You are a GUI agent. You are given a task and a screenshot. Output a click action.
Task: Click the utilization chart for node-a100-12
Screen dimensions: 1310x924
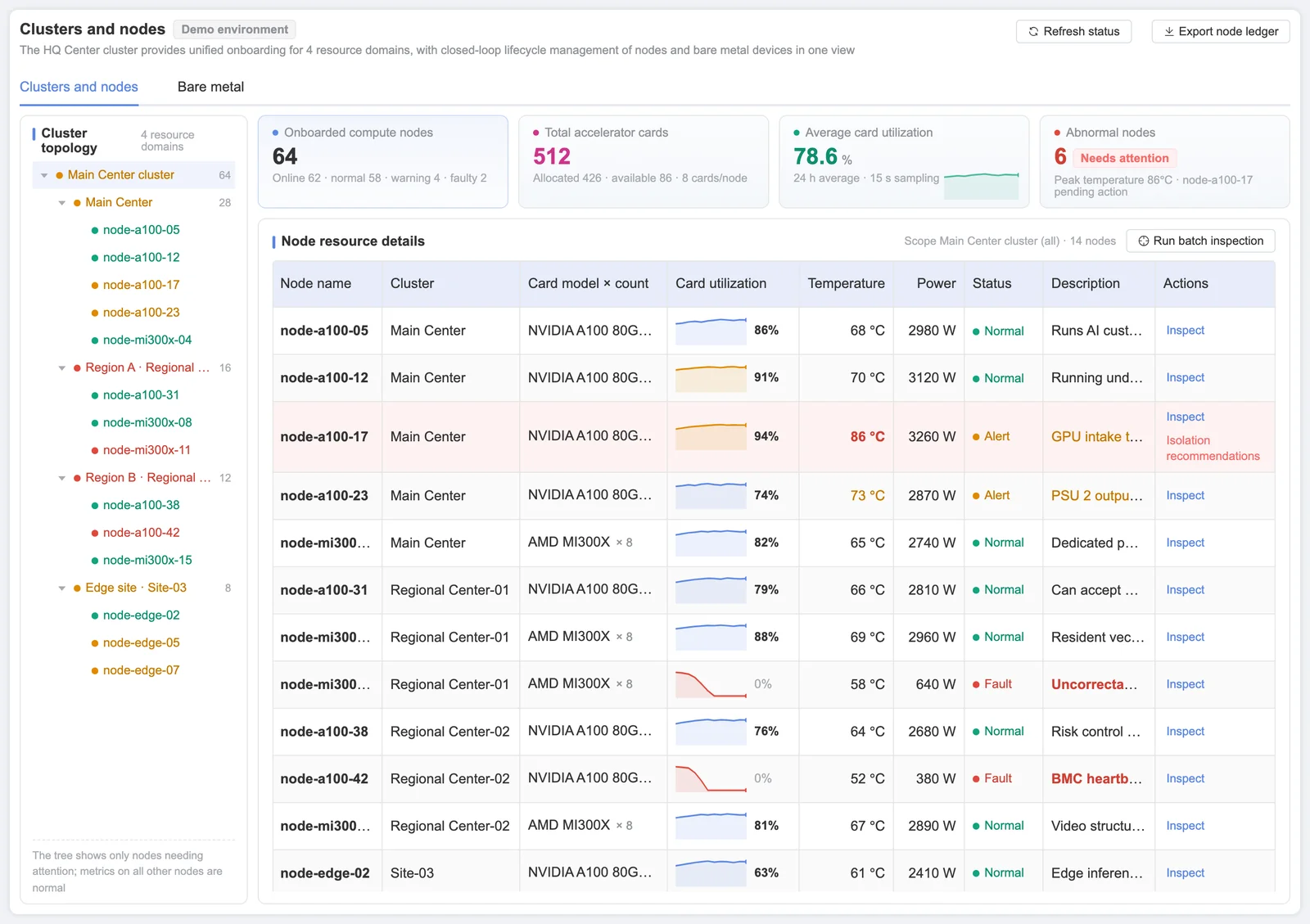click(x=711, y=378)
